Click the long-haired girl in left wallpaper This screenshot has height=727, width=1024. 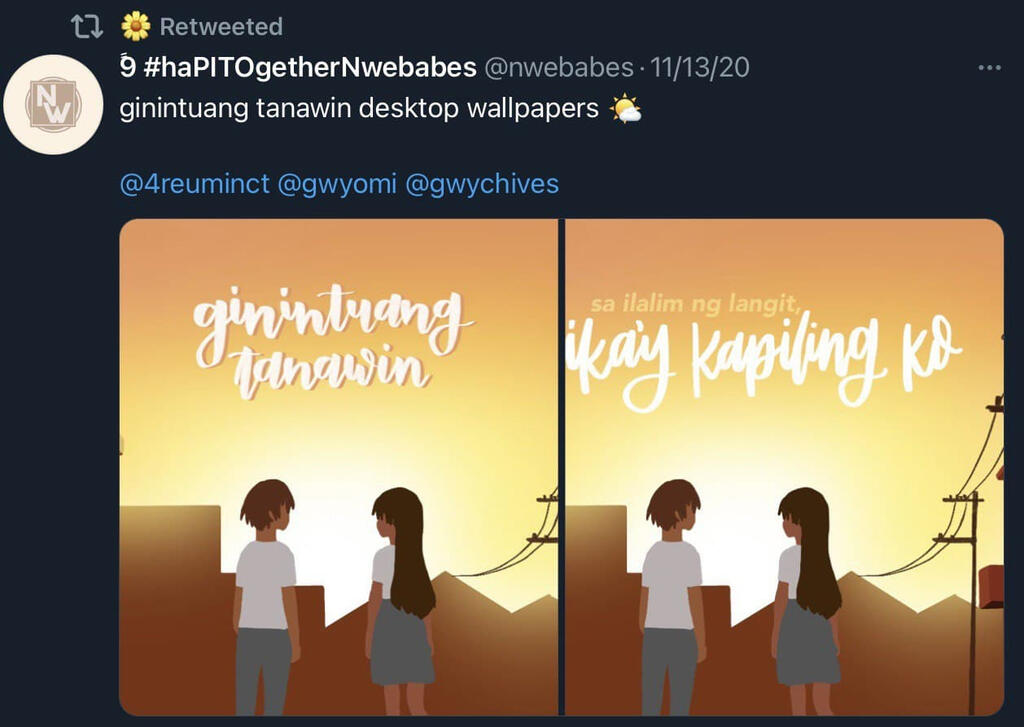pyautogui.click(x=400, y=600)
